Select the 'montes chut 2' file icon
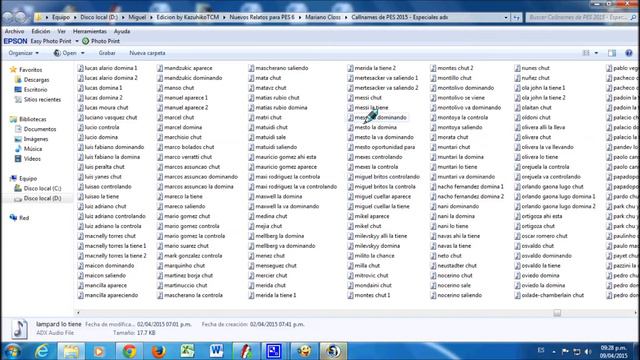640x360 pixels. tap(433, 68)
